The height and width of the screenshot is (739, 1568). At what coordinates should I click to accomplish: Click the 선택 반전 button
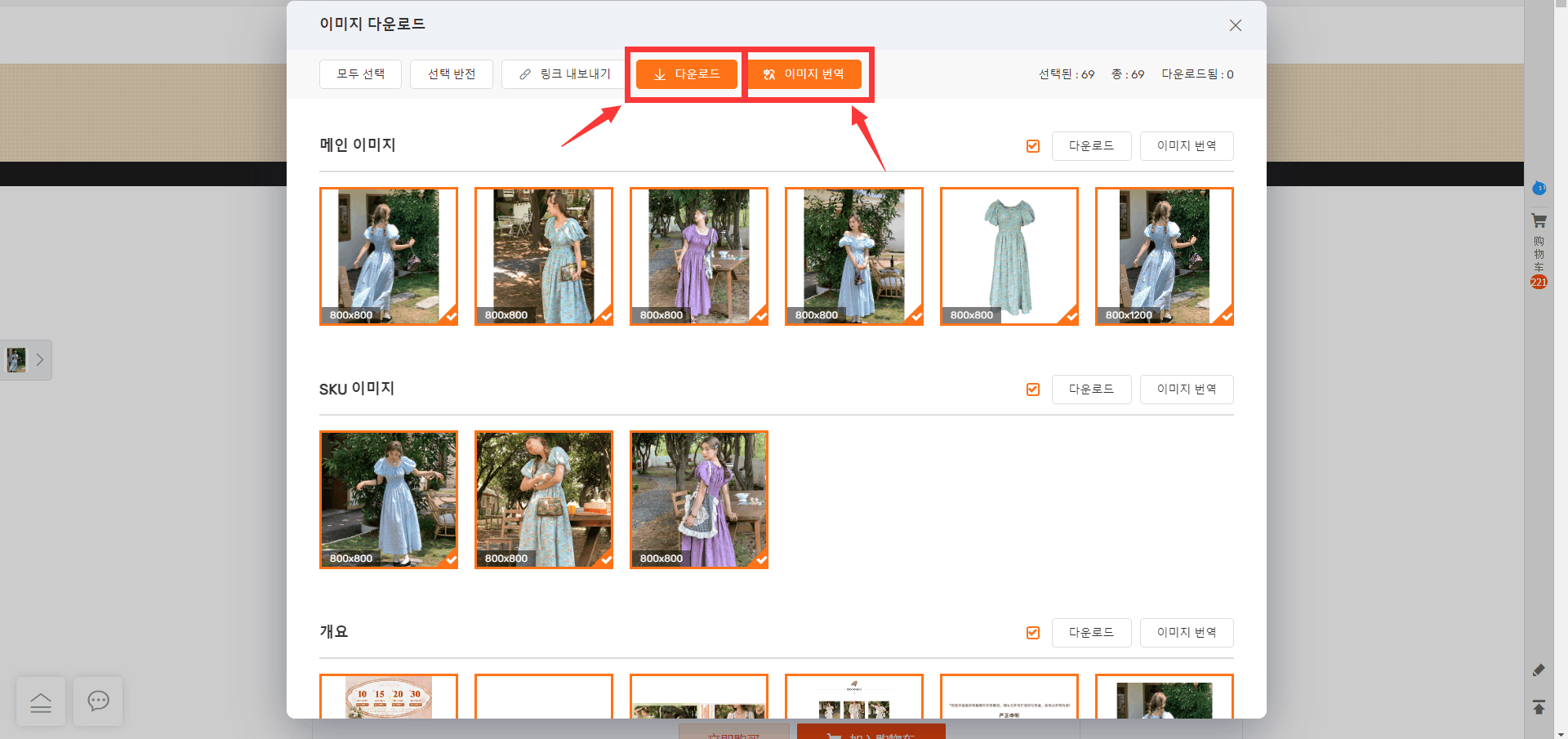point(452,74)
